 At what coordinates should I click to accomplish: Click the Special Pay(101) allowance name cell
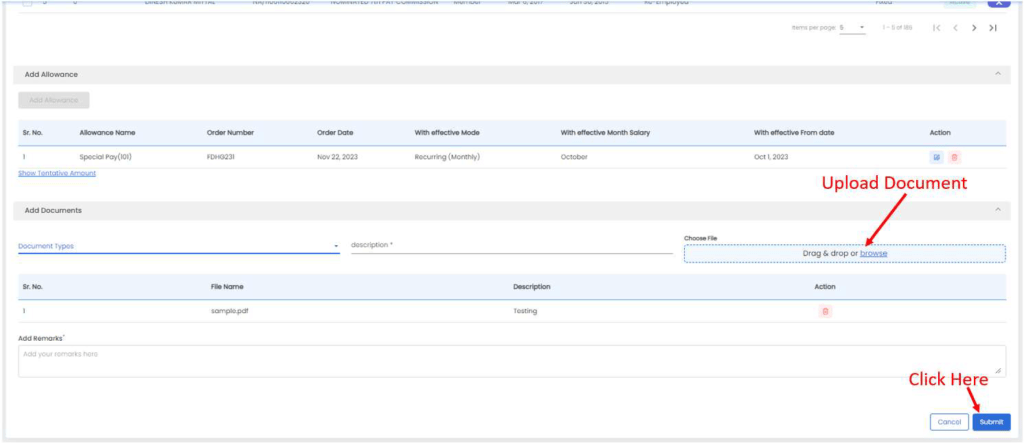(x=106, y=157)
